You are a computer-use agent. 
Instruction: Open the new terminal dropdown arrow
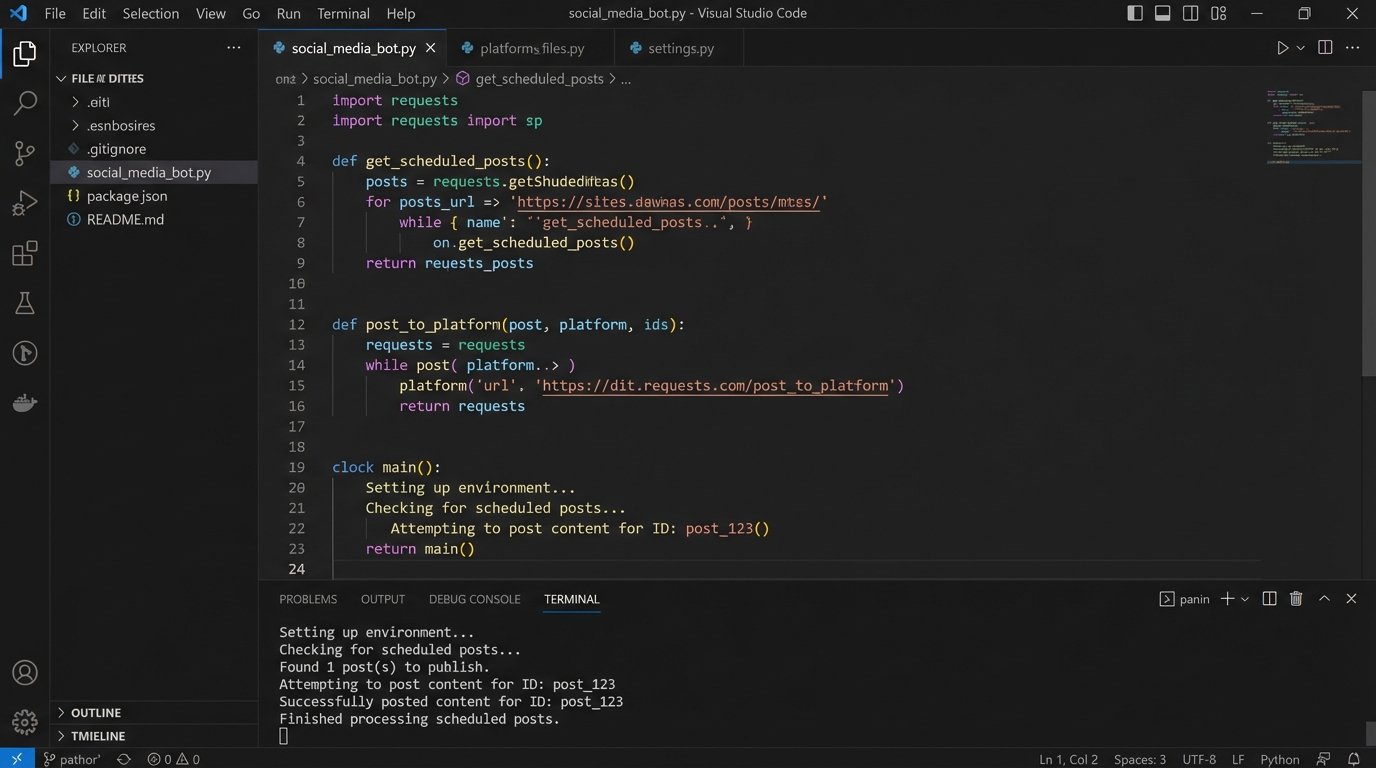[x=1245, y=599]
